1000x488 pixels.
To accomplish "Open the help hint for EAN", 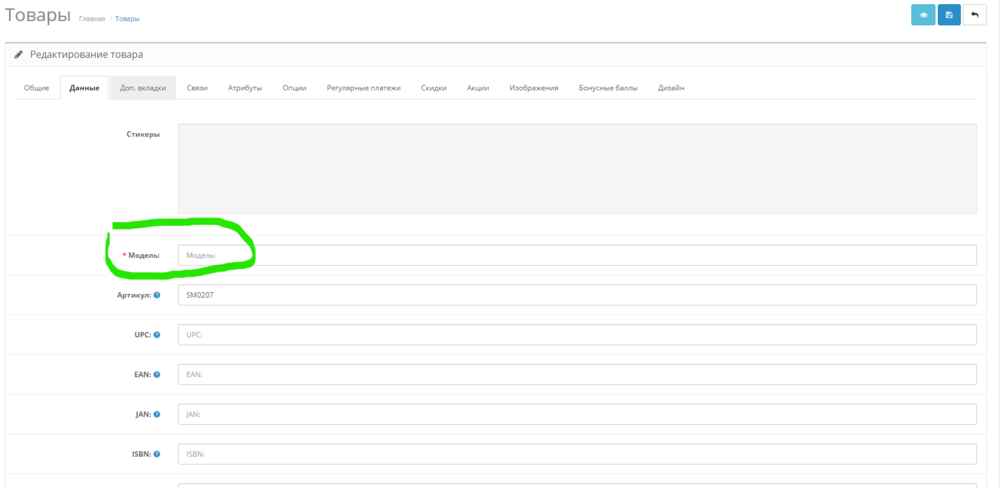I will tap(157, 374).
